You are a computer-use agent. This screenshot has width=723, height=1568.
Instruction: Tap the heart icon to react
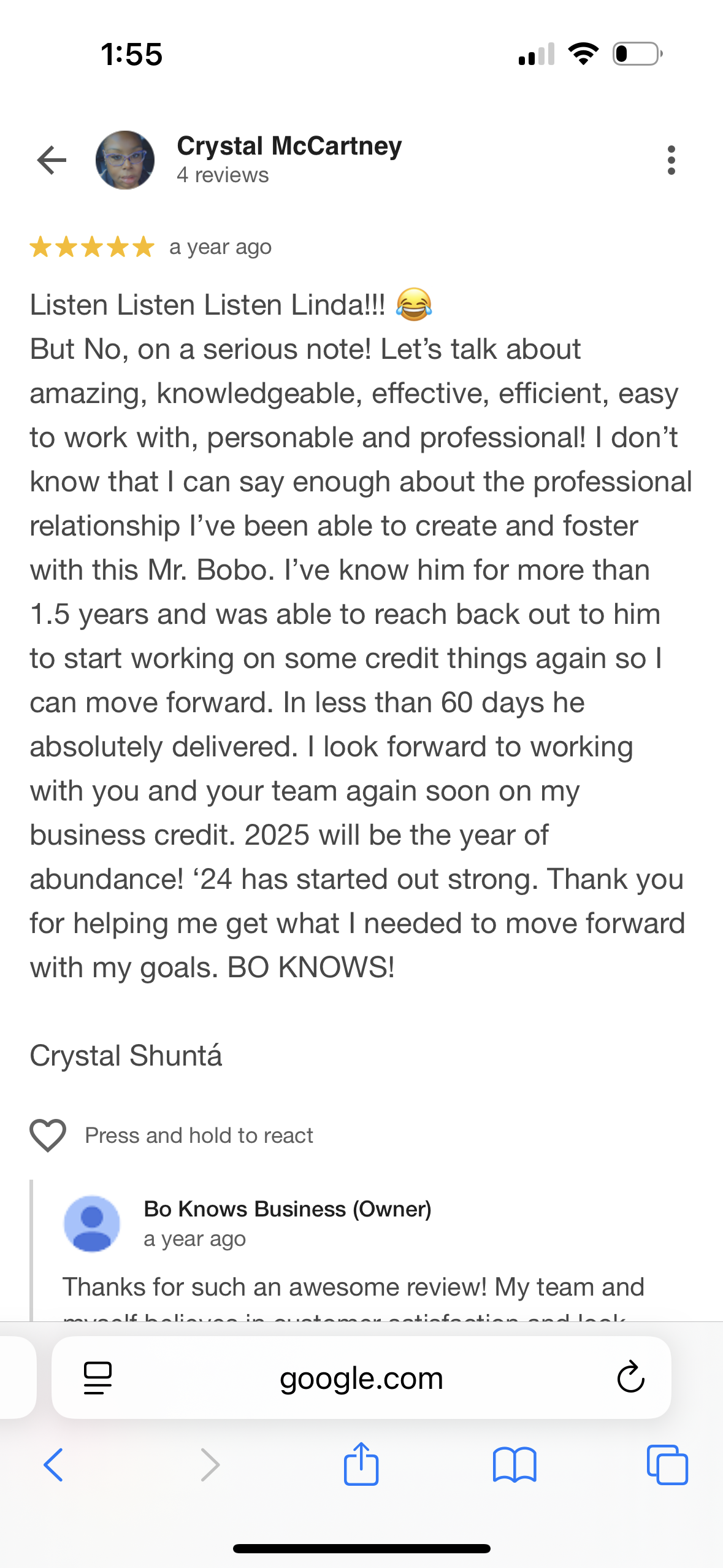(x=48, y=1135)
